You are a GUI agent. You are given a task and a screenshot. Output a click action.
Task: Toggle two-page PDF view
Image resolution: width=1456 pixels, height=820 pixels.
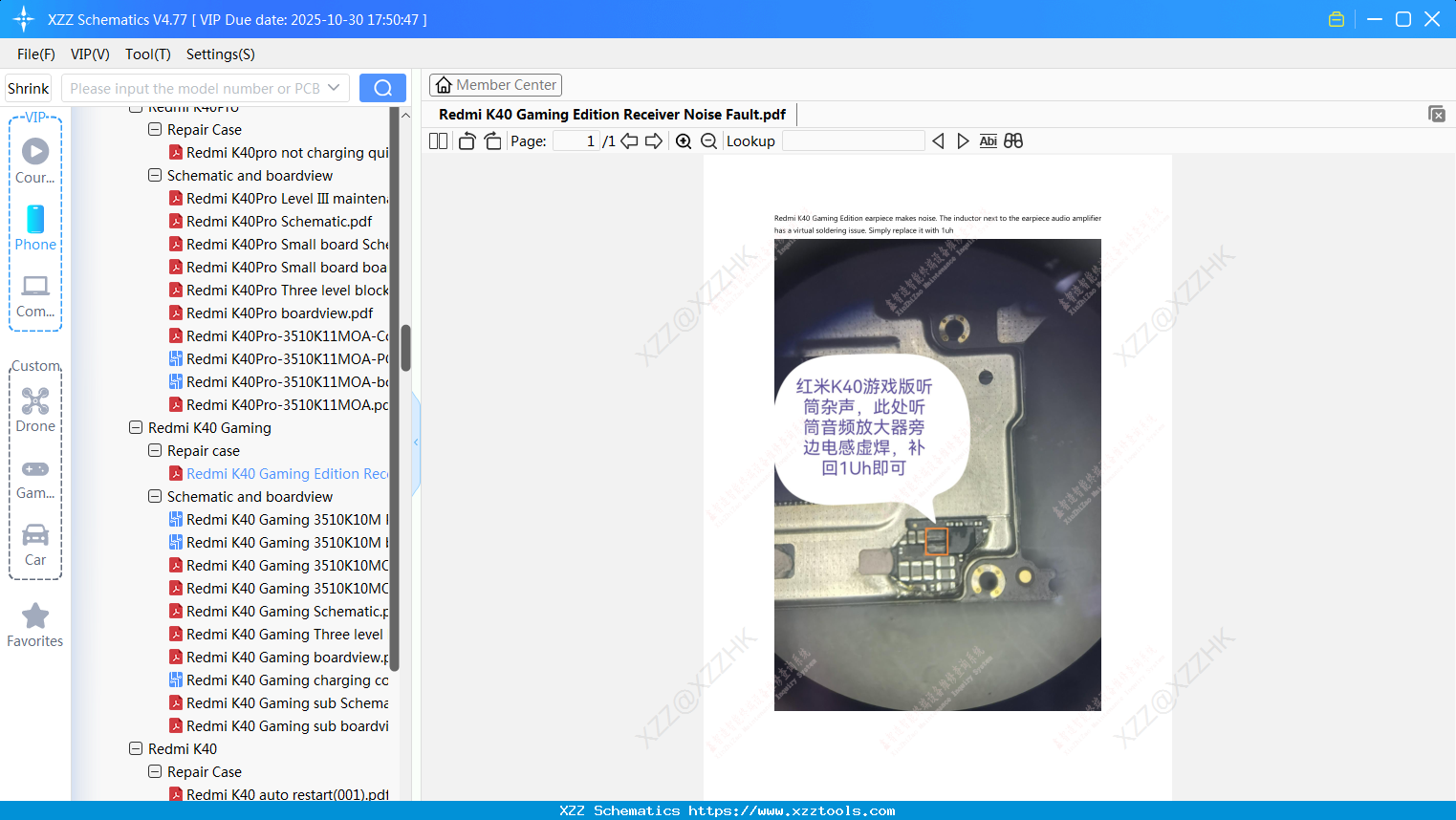438,140
